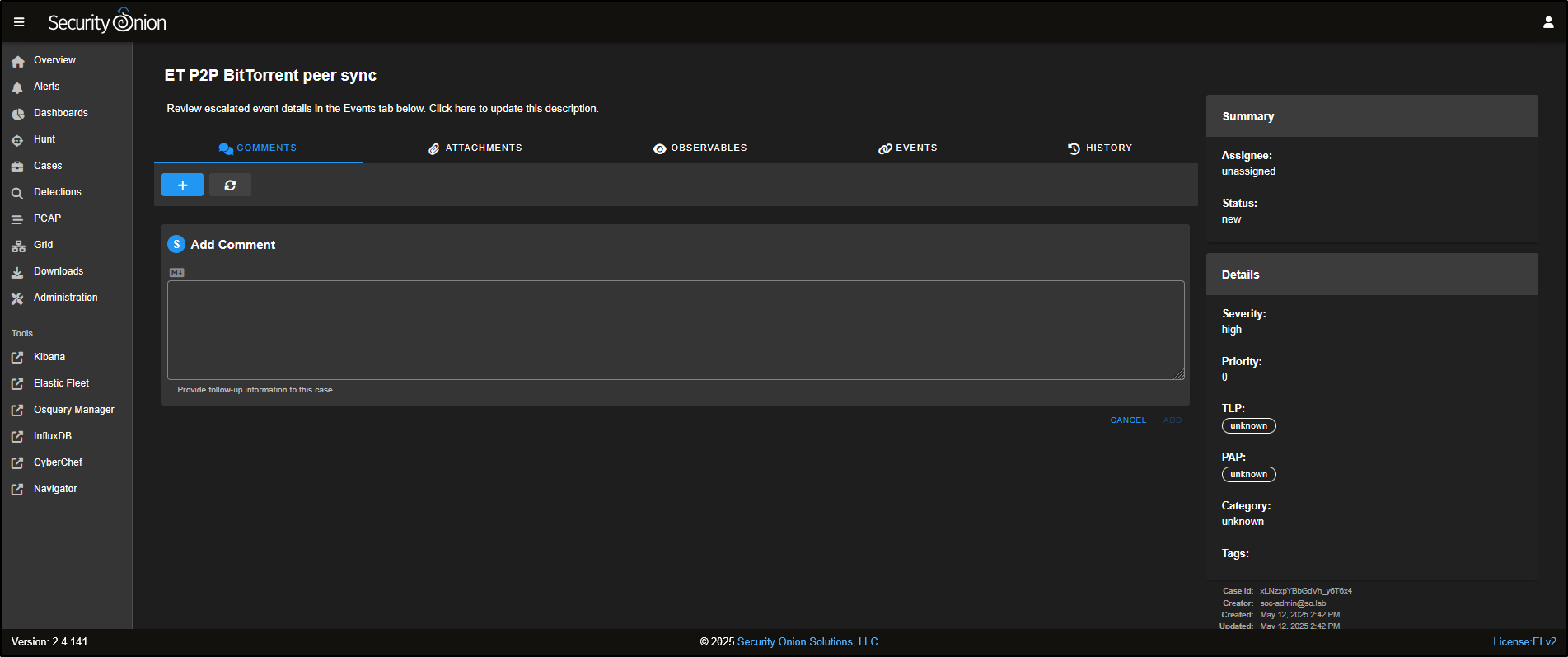Launch CyberChef from Tools
Image resolution: width=1568 pixels, height=657 pixels.
click(58, 462)
